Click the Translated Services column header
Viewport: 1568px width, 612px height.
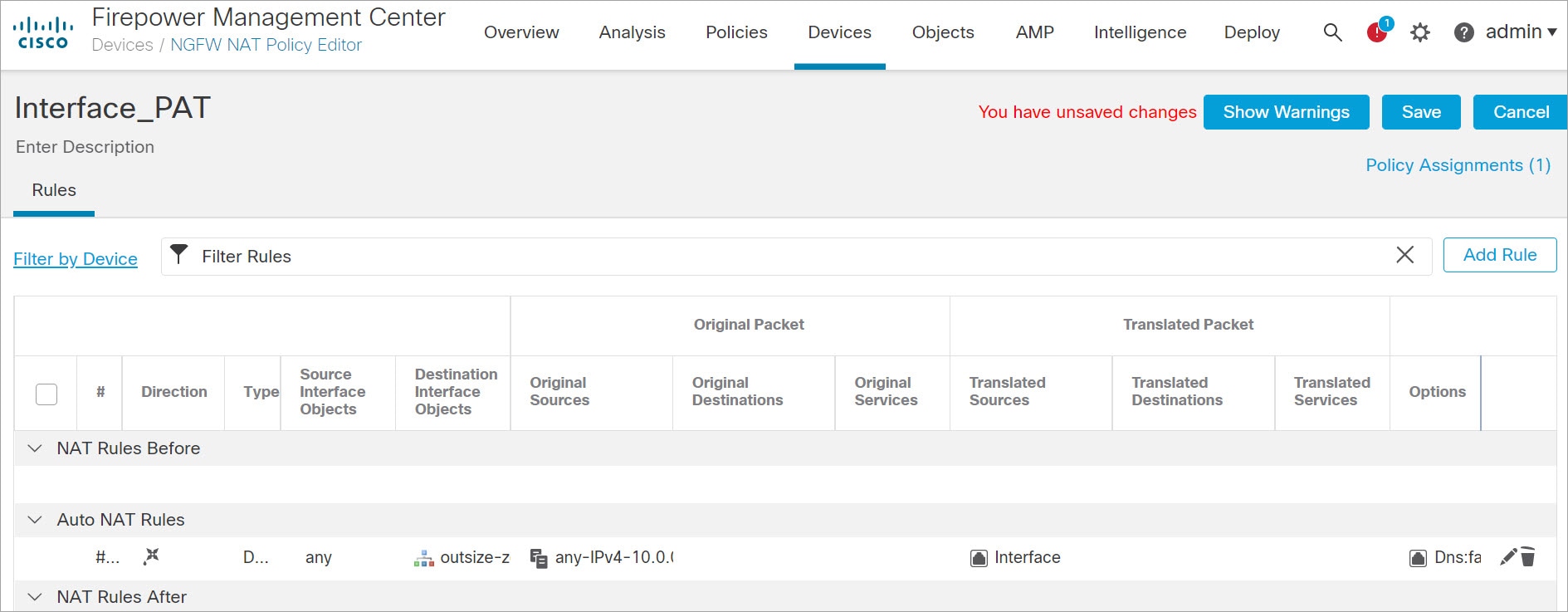[x=1331, y=392]
